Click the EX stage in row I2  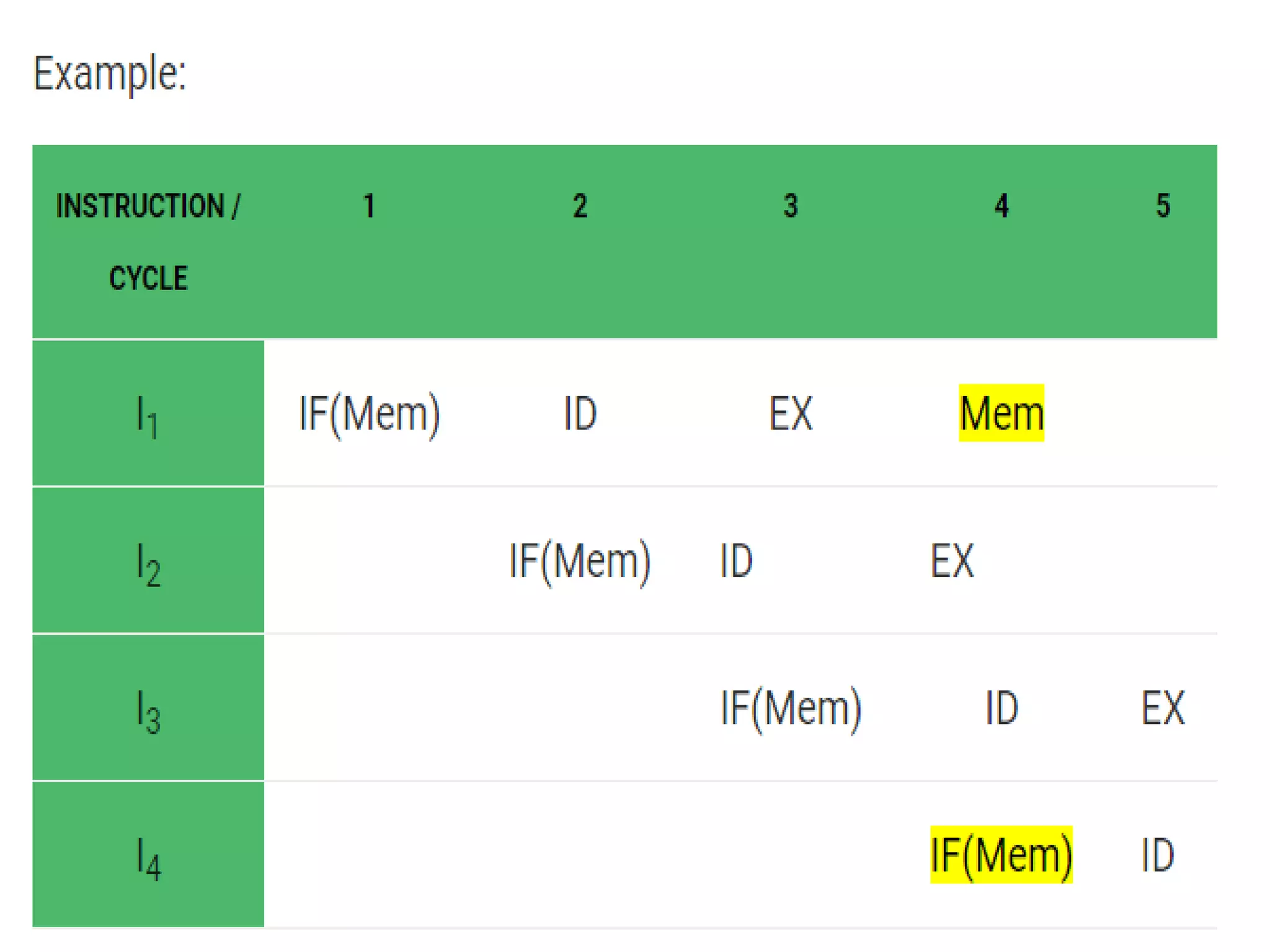point(952,561)
